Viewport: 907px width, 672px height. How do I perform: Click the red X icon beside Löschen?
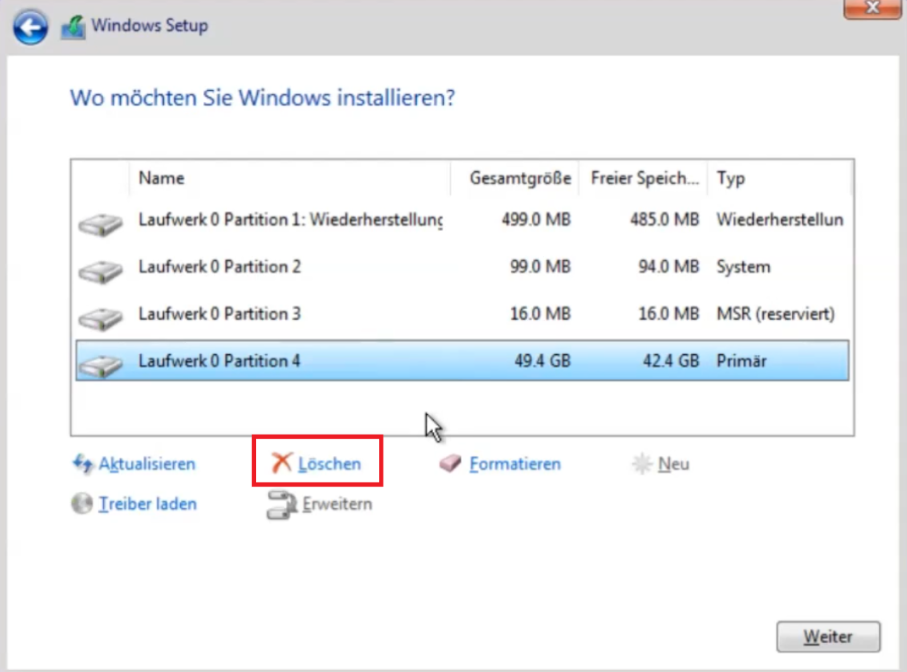point(282,463)
